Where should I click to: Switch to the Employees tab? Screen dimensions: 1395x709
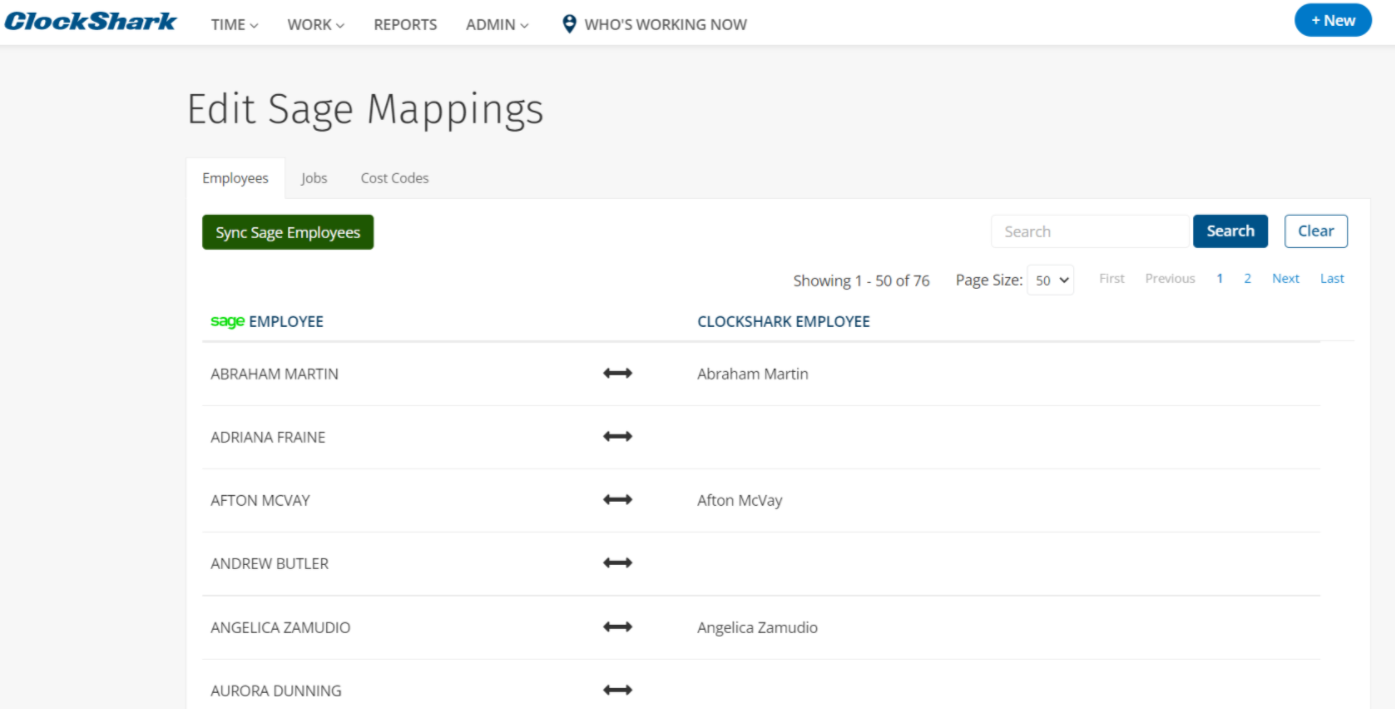(235, 178)
